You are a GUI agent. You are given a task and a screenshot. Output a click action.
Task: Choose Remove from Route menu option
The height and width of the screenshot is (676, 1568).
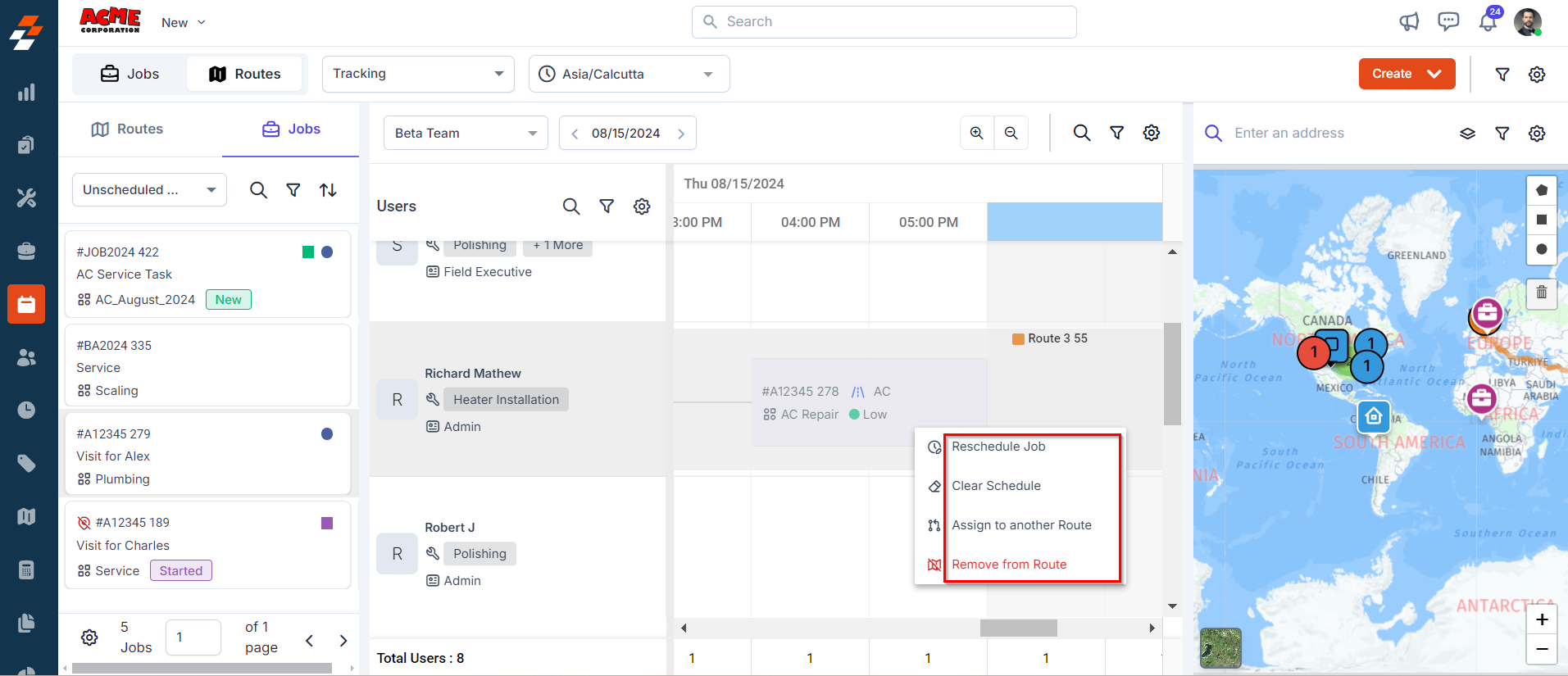[1009, 565]
